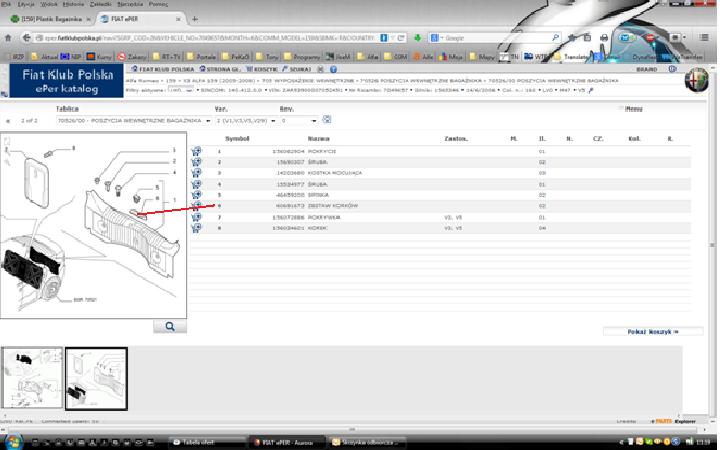The width and height of the screenshot is (720, 450).
Task: Open the Widok menu
Action: [49, 4]
